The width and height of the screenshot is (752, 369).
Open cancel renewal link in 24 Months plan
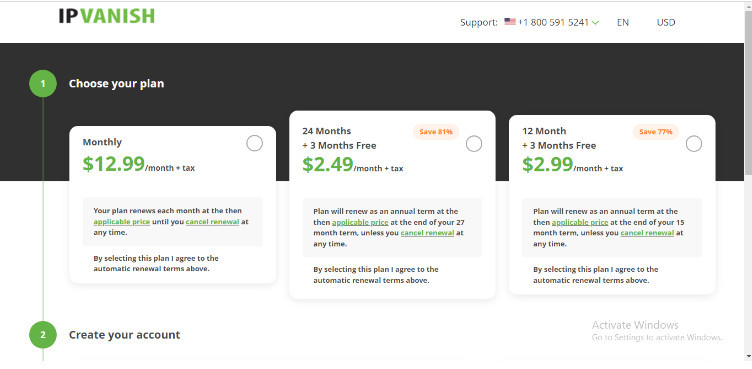pyautogui.click(x=427, y=233)
